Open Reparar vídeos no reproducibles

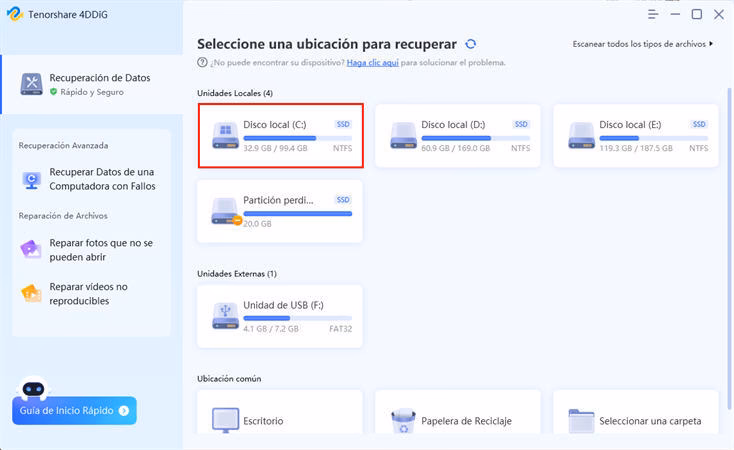pyautogui.click(x=89, y=294)
